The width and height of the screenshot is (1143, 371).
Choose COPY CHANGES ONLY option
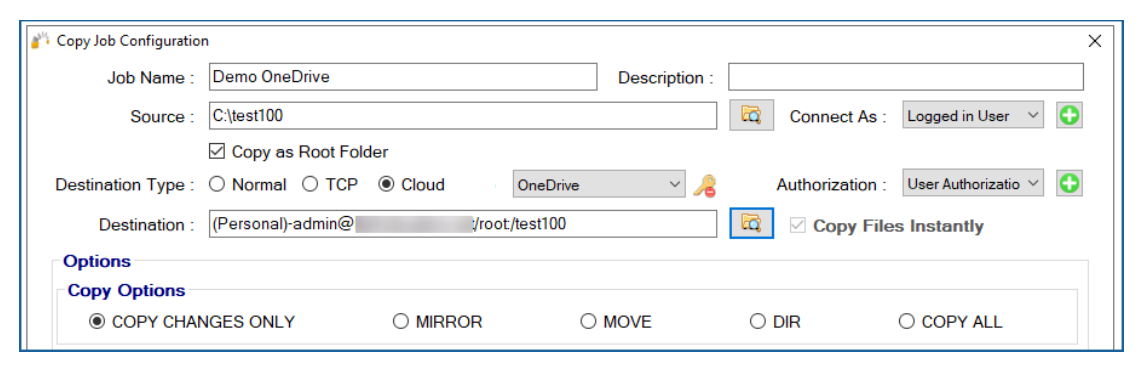click(97, 321)
